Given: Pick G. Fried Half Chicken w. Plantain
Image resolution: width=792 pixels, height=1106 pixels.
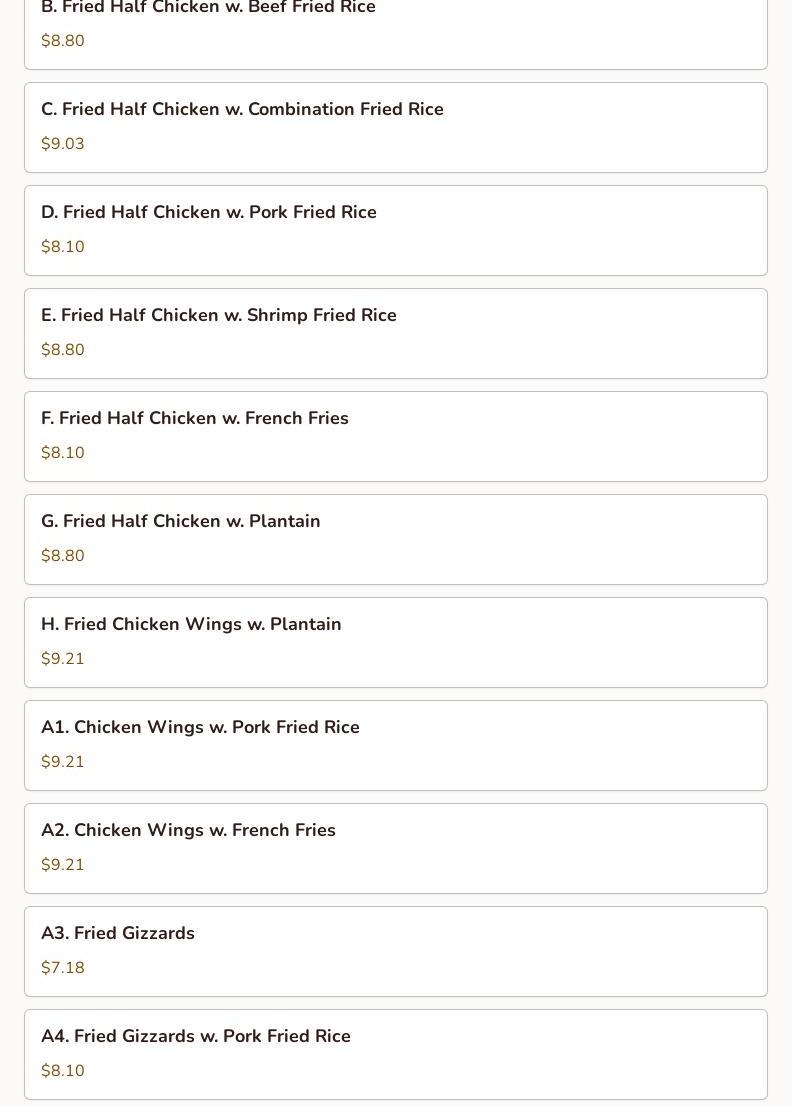Looking at the screenshot, I should (396, 540).
